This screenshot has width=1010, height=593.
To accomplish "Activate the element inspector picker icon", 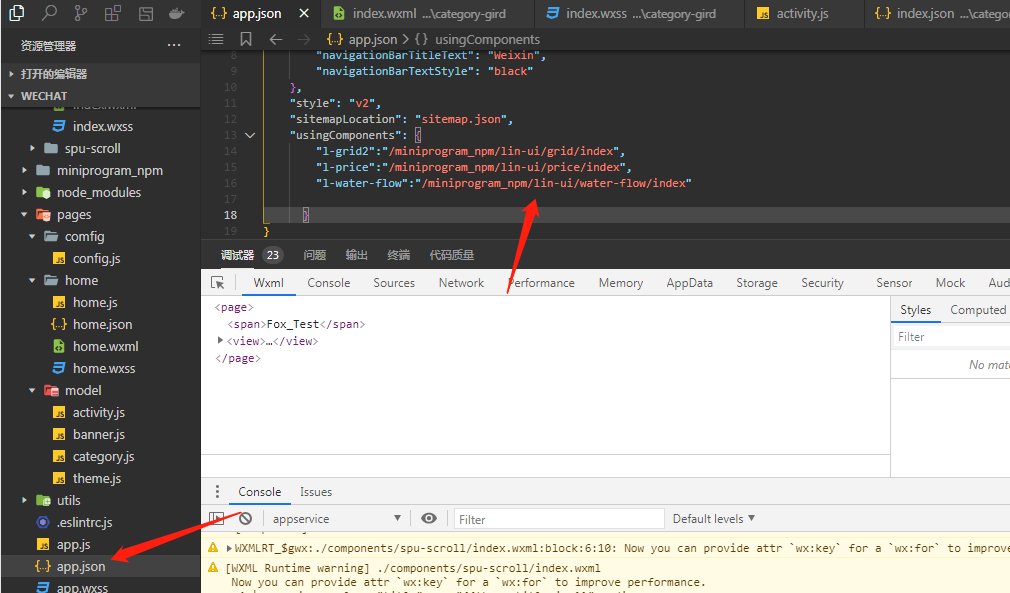I will click(x=218, y=283).
